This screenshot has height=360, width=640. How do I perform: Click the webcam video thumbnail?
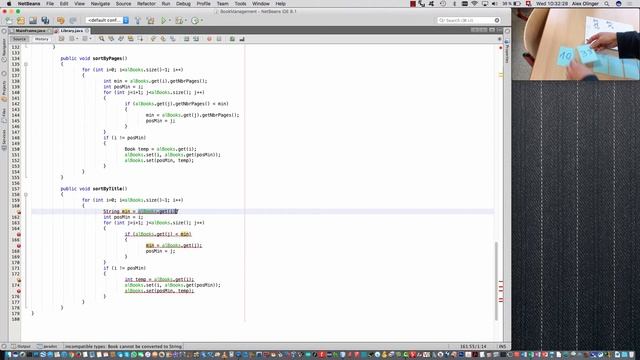[x=576, y=44]
